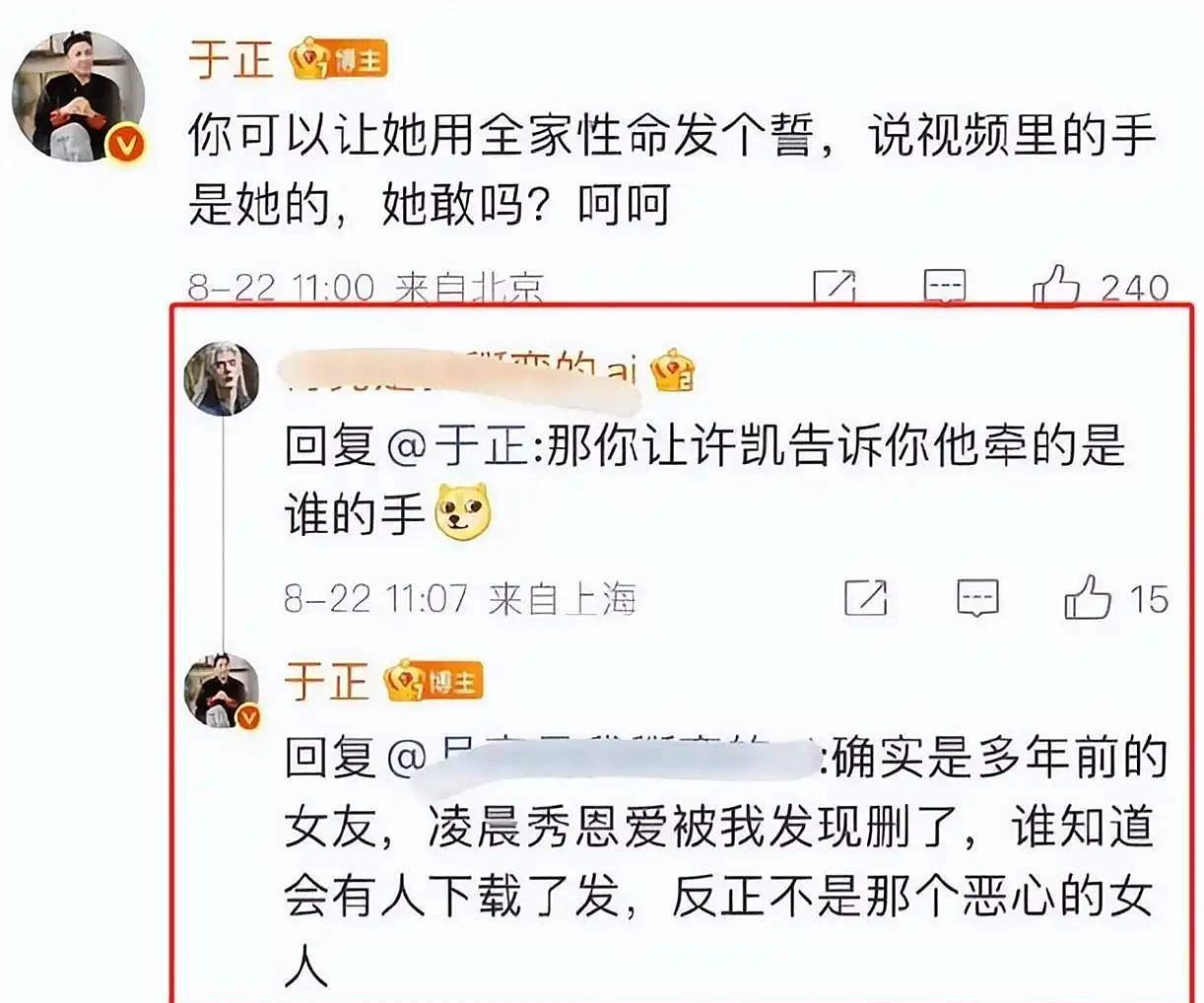Viewport: 1204px width, 1003px height.
Task: Click comment bubble icon on the 11:07 reply
Action: pyautogui.click(x=977, y=598)
